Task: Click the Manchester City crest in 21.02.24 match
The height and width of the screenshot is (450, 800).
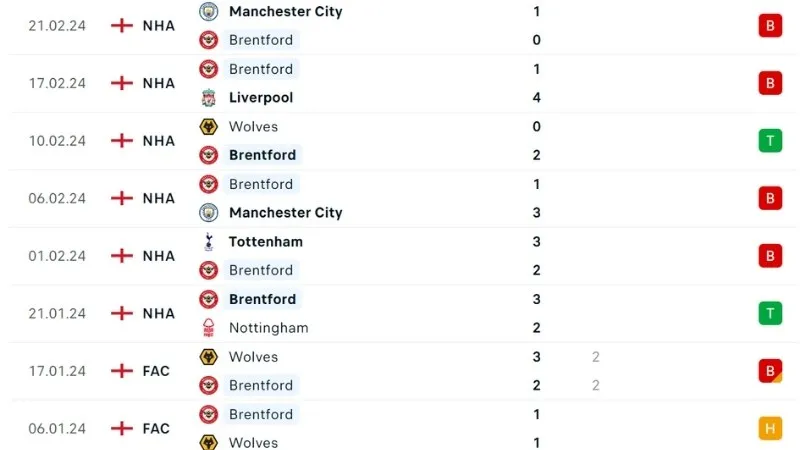Action: 209,12
